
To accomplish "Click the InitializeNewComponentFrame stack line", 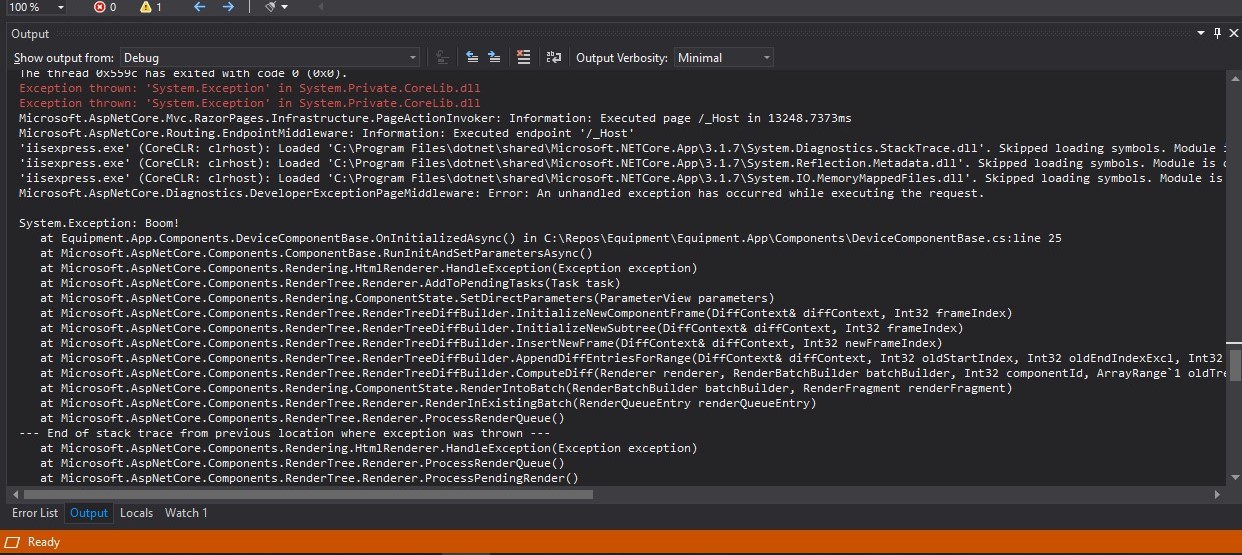I will click(526, 313).
